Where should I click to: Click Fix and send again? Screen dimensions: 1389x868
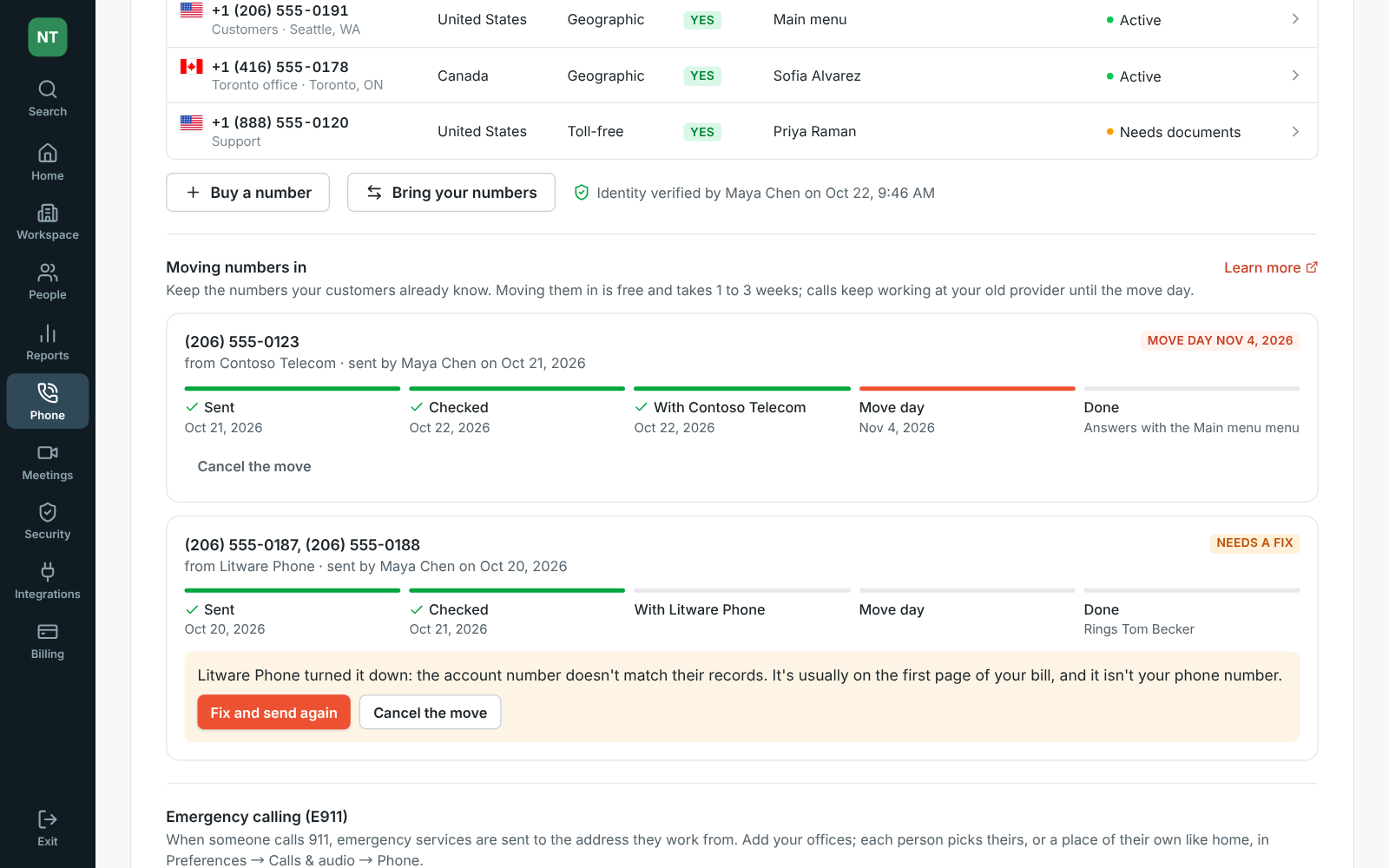tap(273, 713)
